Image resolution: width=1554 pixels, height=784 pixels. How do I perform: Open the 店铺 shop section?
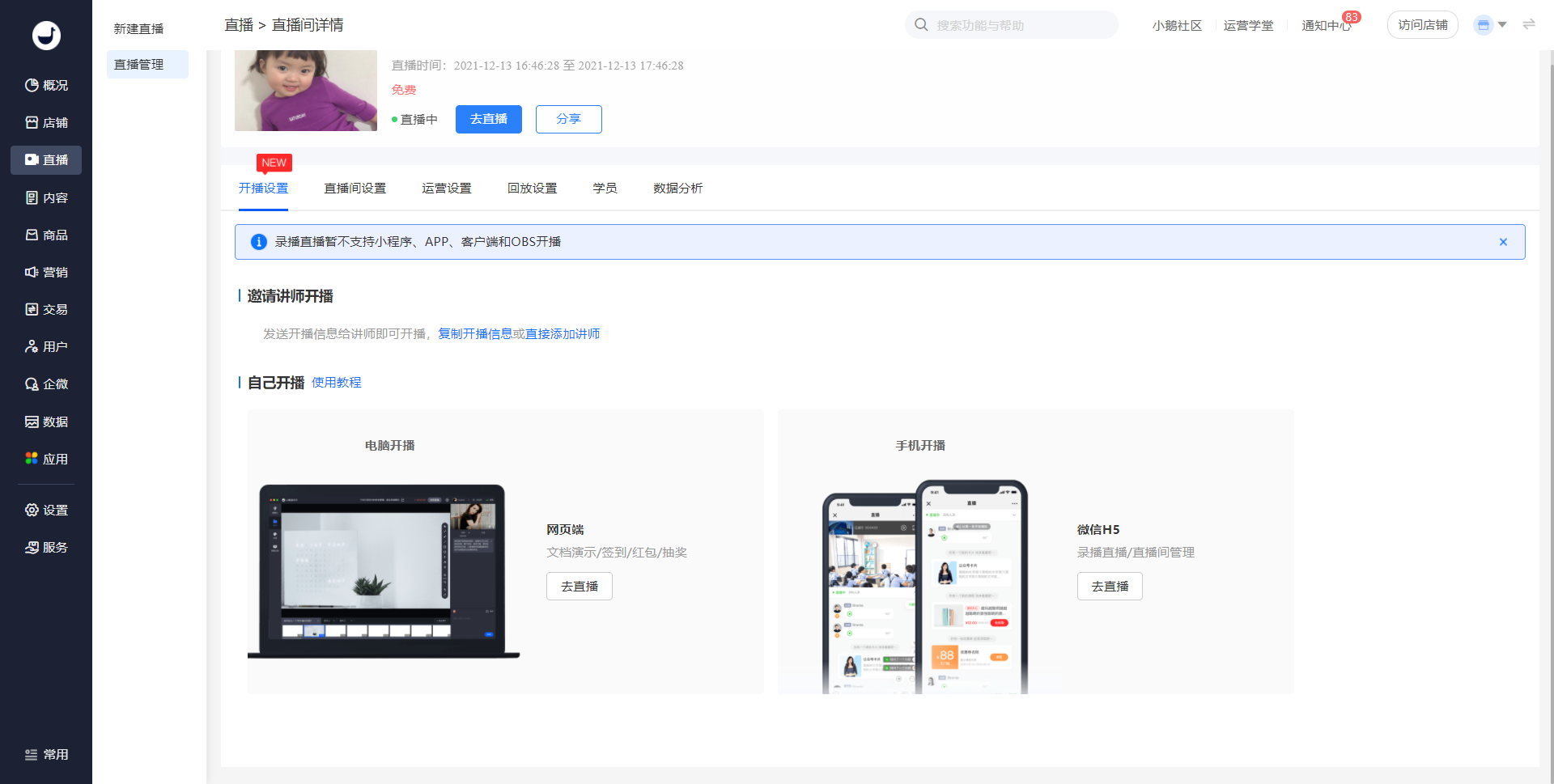46,122
